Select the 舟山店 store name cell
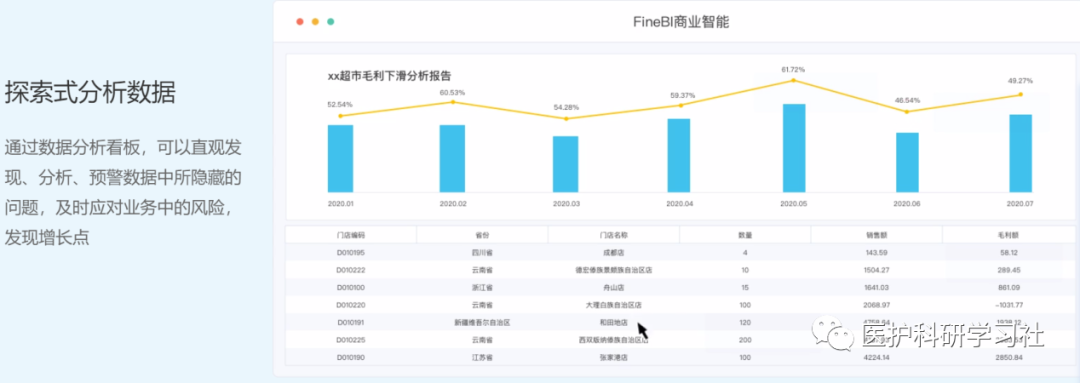The image size is (1080, 383). pyautogui.click(x=613, y=287)
